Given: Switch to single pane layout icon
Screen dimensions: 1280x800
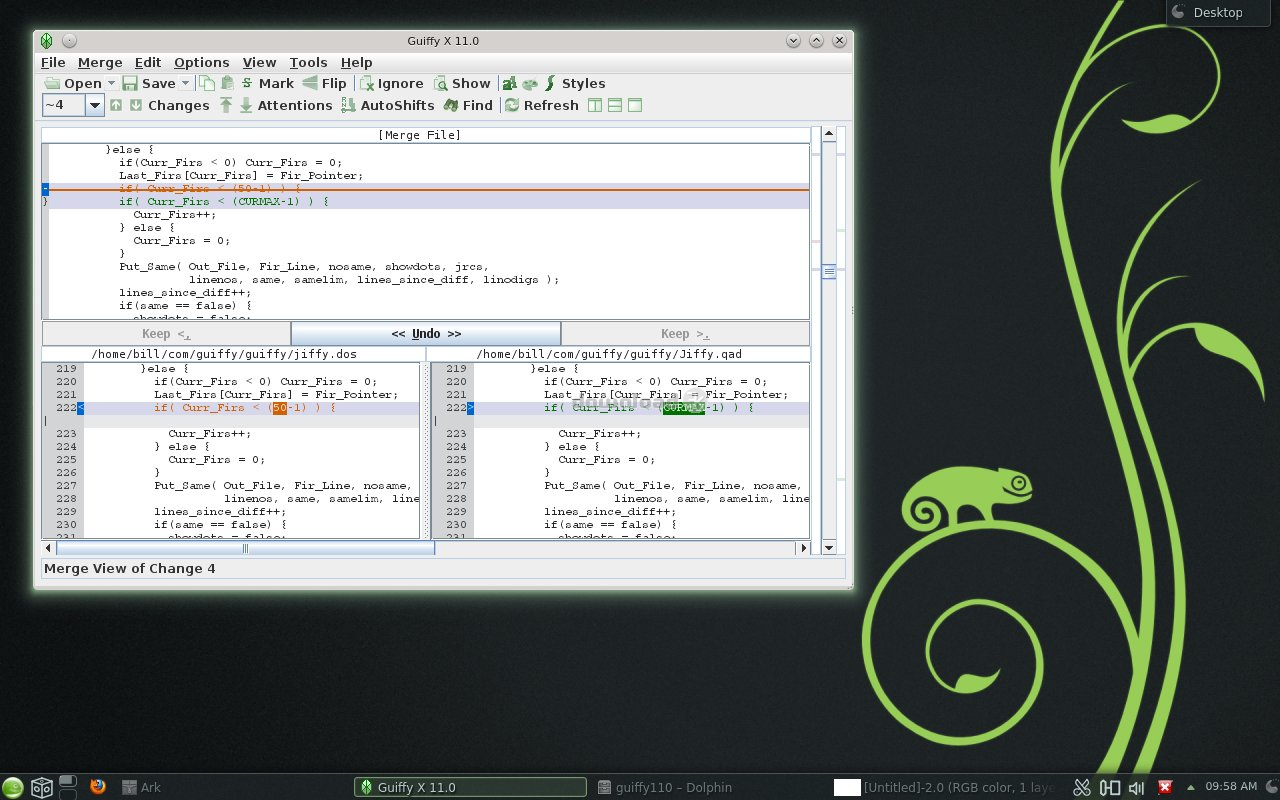Looking at the screenshot, I should coord(634,105).
